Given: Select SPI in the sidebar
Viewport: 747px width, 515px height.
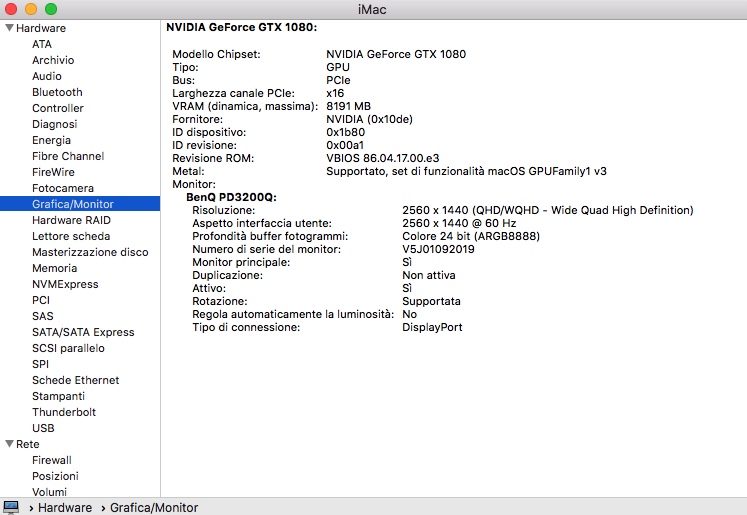Looking at the screenshot, I should [40, 364].
